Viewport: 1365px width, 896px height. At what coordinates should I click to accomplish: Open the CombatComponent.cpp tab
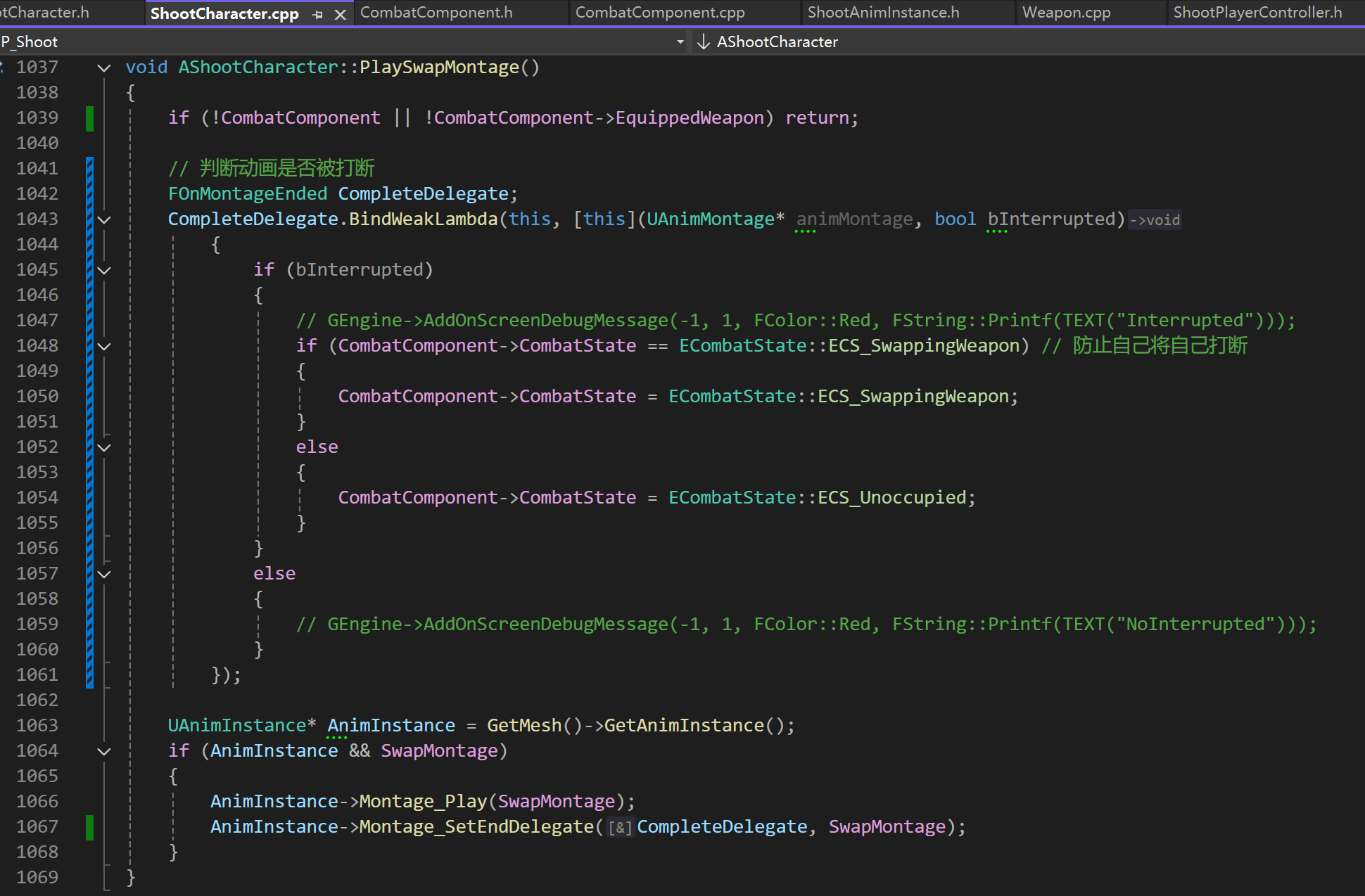point(660,13)
